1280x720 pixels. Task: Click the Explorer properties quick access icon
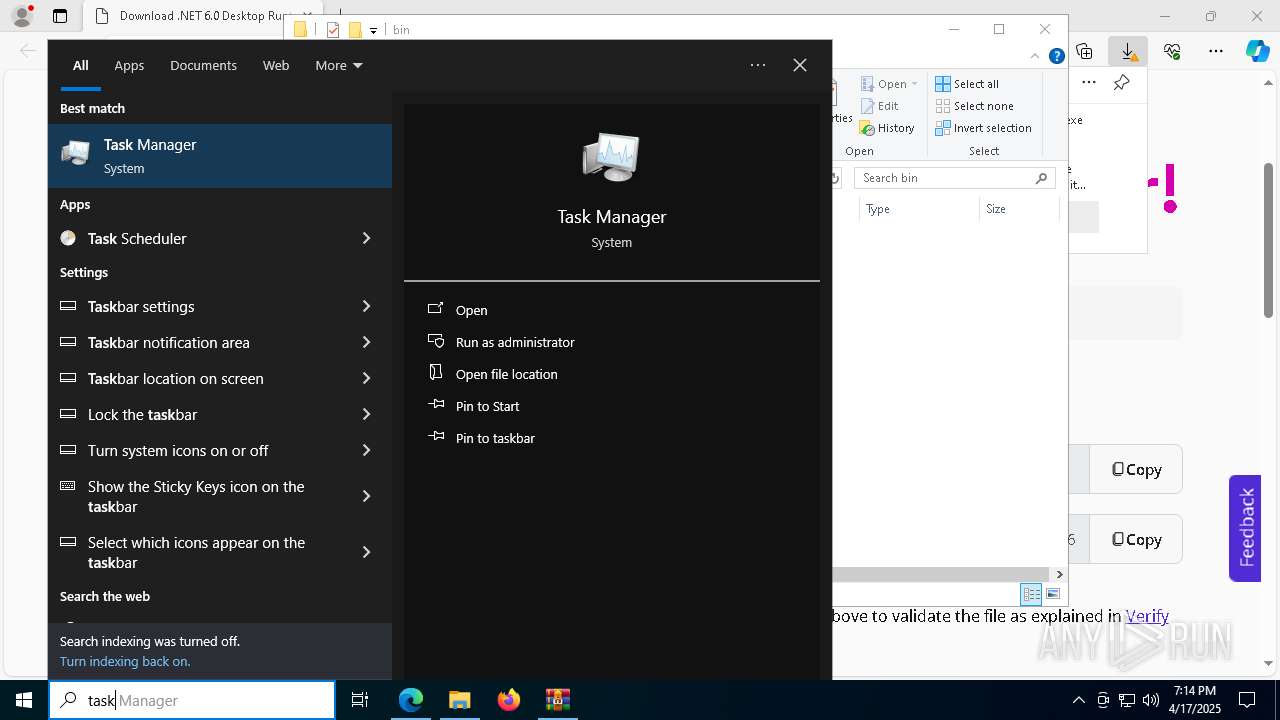(333, 30)
